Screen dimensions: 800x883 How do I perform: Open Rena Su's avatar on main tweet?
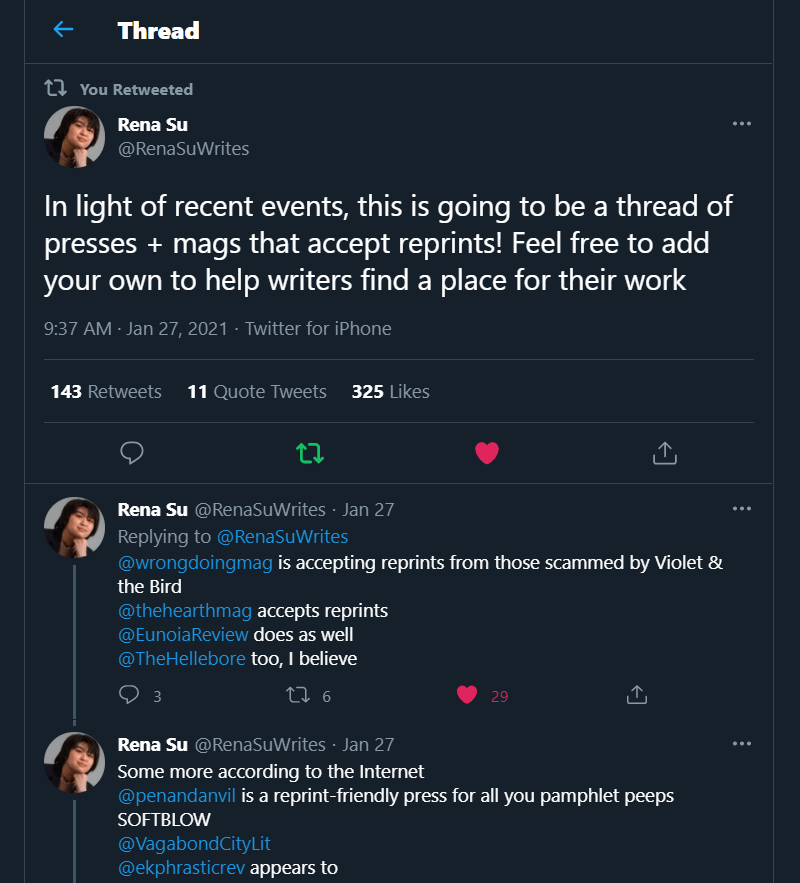click(x=74, y=137)
